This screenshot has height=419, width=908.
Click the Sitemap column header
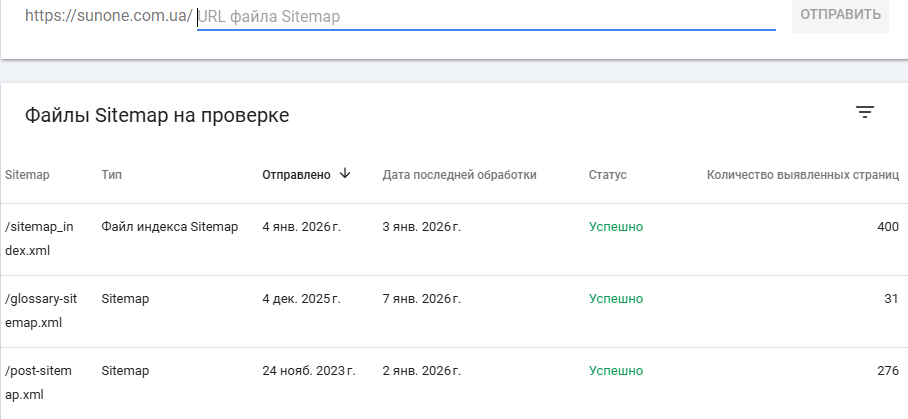27,175
